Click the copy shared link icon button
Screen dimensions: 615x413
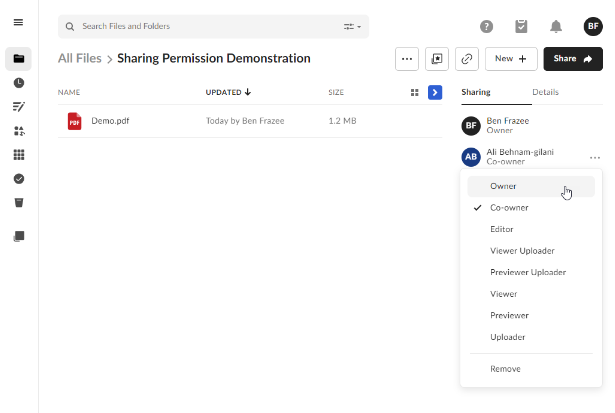(466, 59)
